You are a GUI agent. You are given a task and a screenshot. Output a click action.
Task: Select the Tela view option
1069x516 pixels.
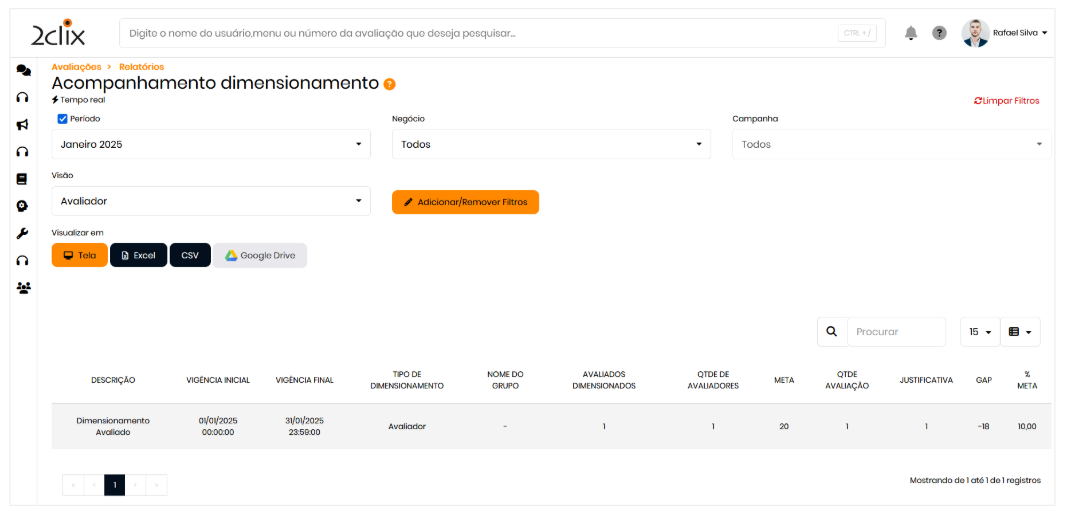(x=79, y=255)
